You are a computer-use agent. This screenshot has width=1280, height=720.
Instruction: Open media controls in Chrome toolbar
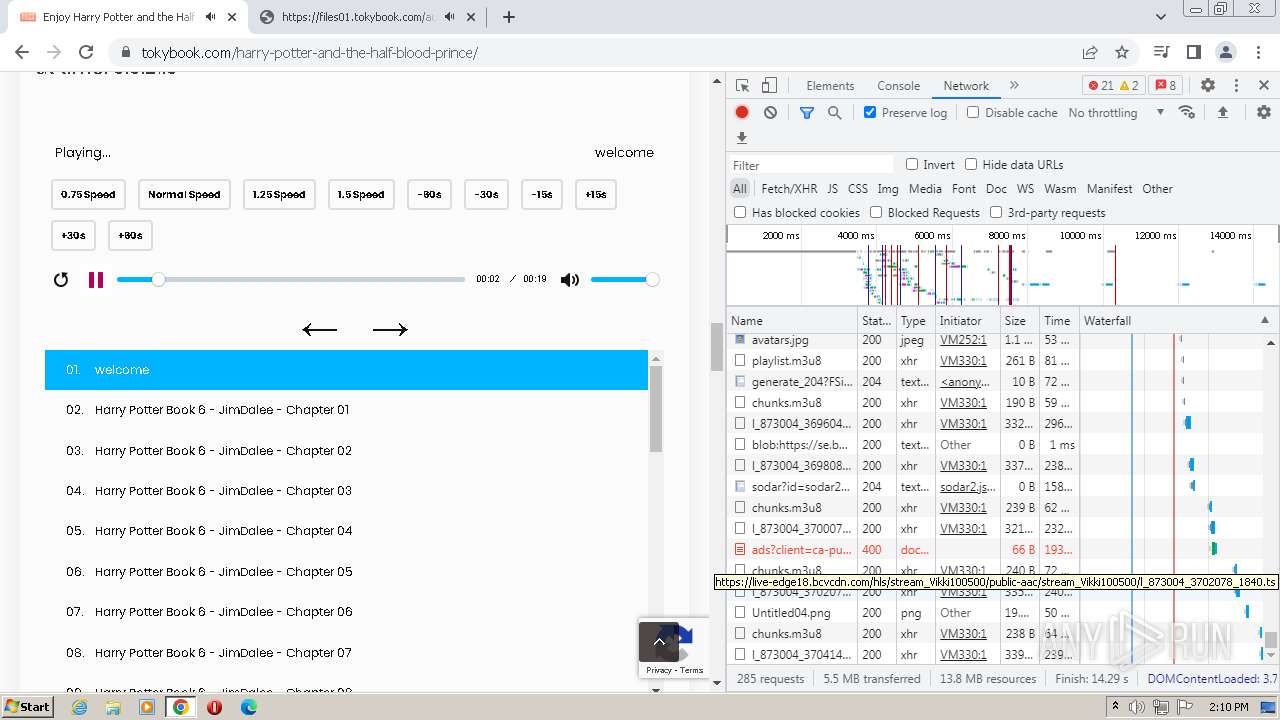click(1161, 52)
